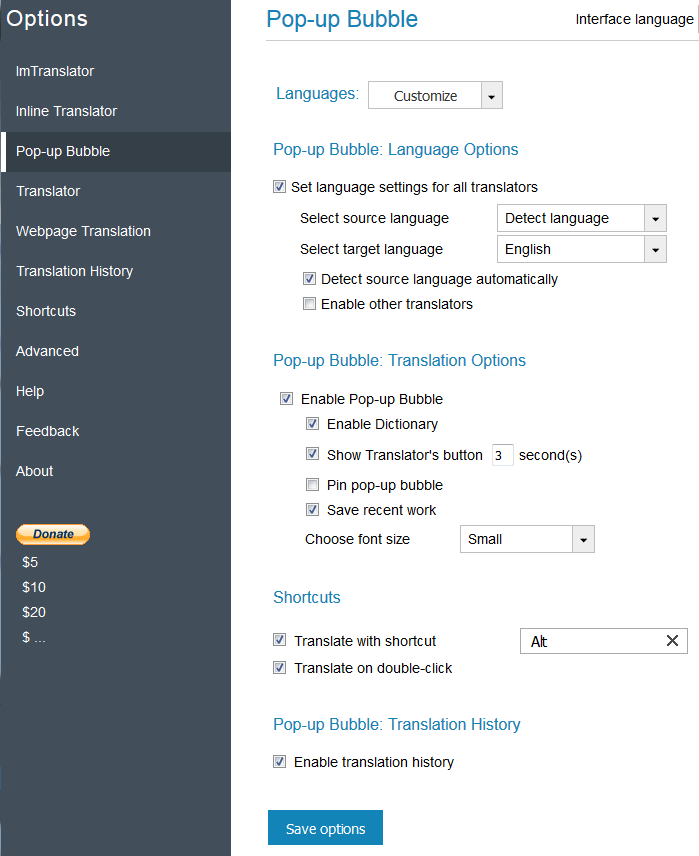Click the PayPal Donate button
Screen dimensions: 699x856
pos(53,534)
